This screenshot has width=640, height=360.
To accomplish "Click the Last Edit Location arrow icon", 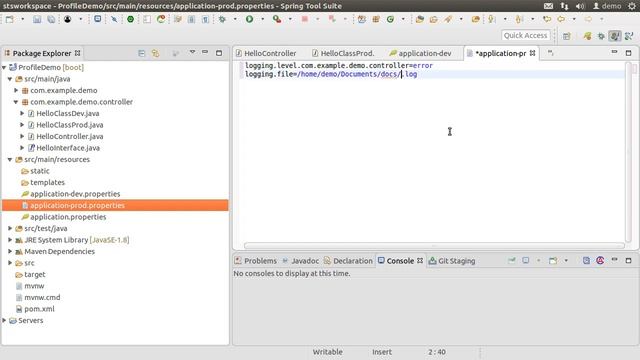I will pyautogui.click(x=547, y=19).
